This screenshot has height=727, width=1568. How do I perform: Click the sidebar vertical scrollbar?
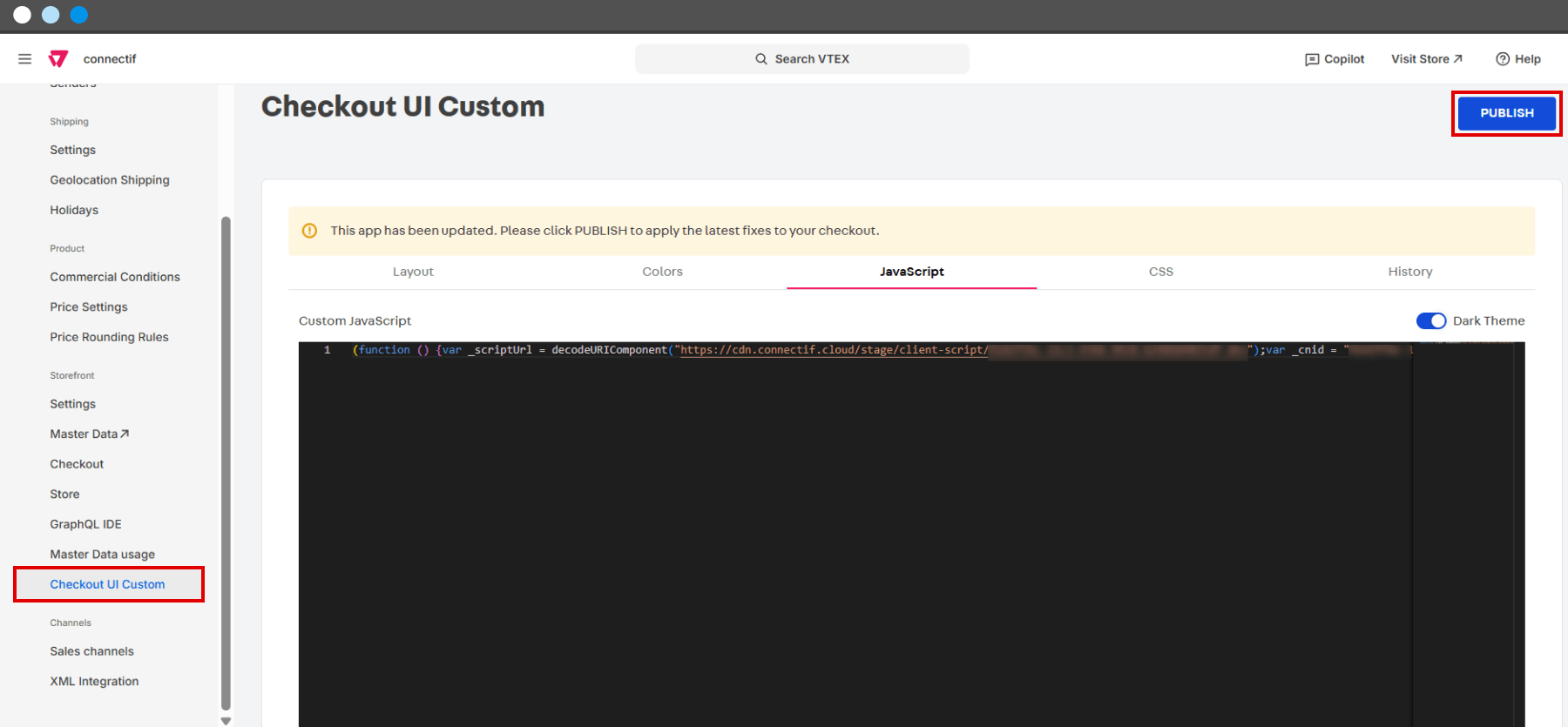tap(226, 464)
